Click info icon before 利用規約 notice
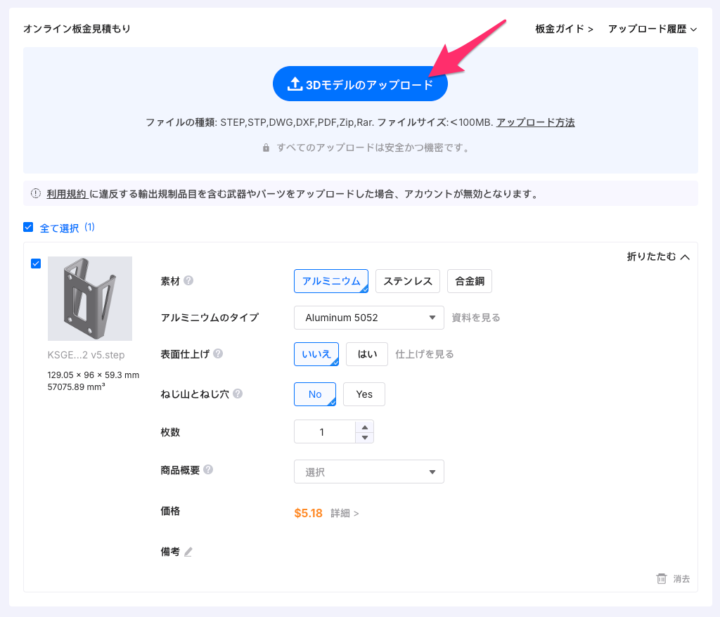 (x=35, y=194)
